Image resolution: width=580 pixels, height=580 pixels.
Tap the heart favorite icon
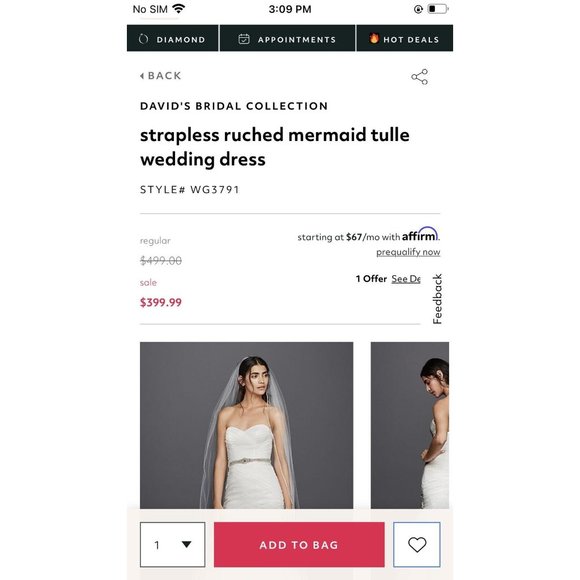click(417, 544)
